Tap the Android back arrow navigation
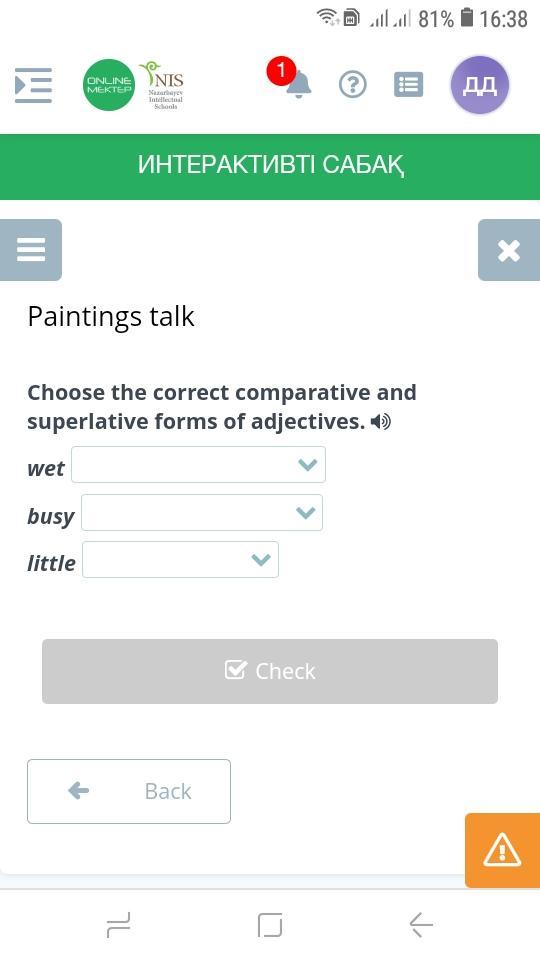Viewport: 540px width, 960px height. pos(421,924)
